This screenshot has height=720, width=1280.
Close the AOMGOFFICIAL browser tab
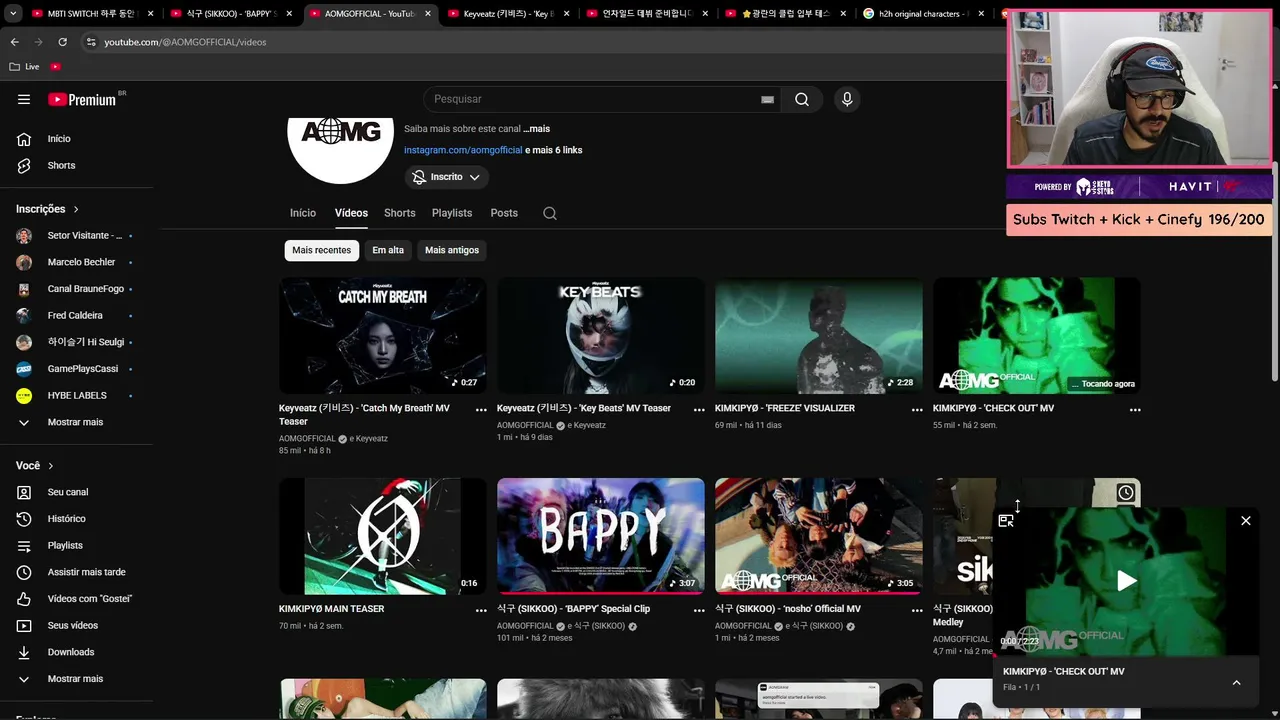(x=428, y=14)
